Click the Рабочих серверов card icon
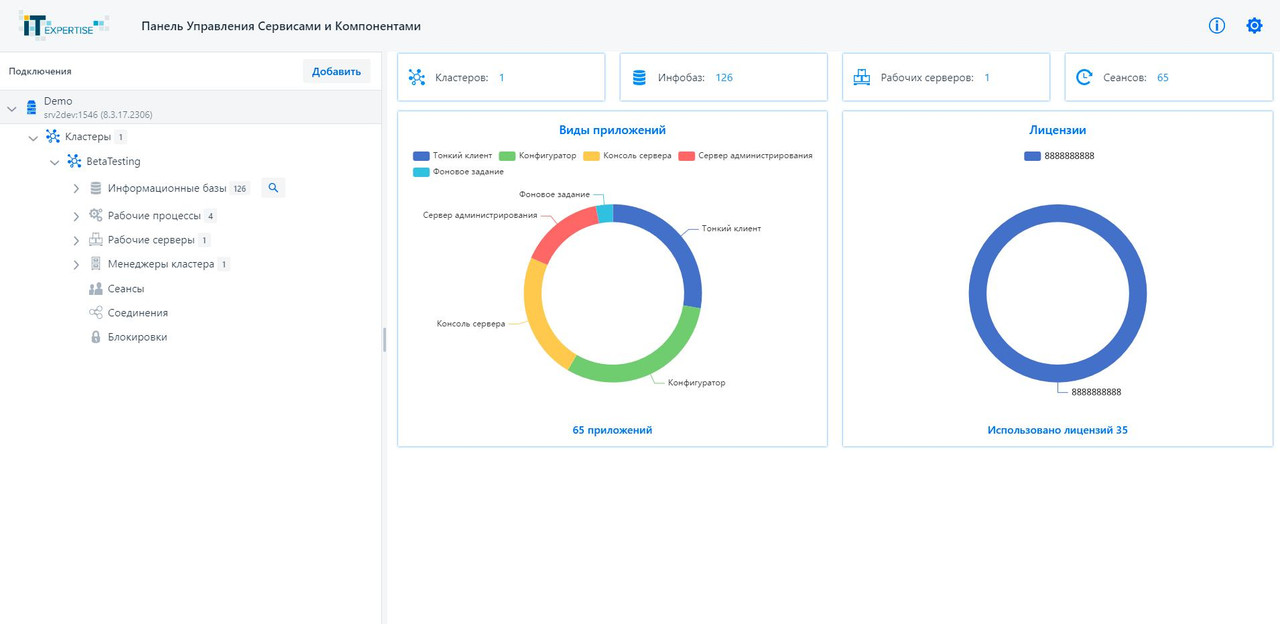1280x624 pixels. (861, 77)
